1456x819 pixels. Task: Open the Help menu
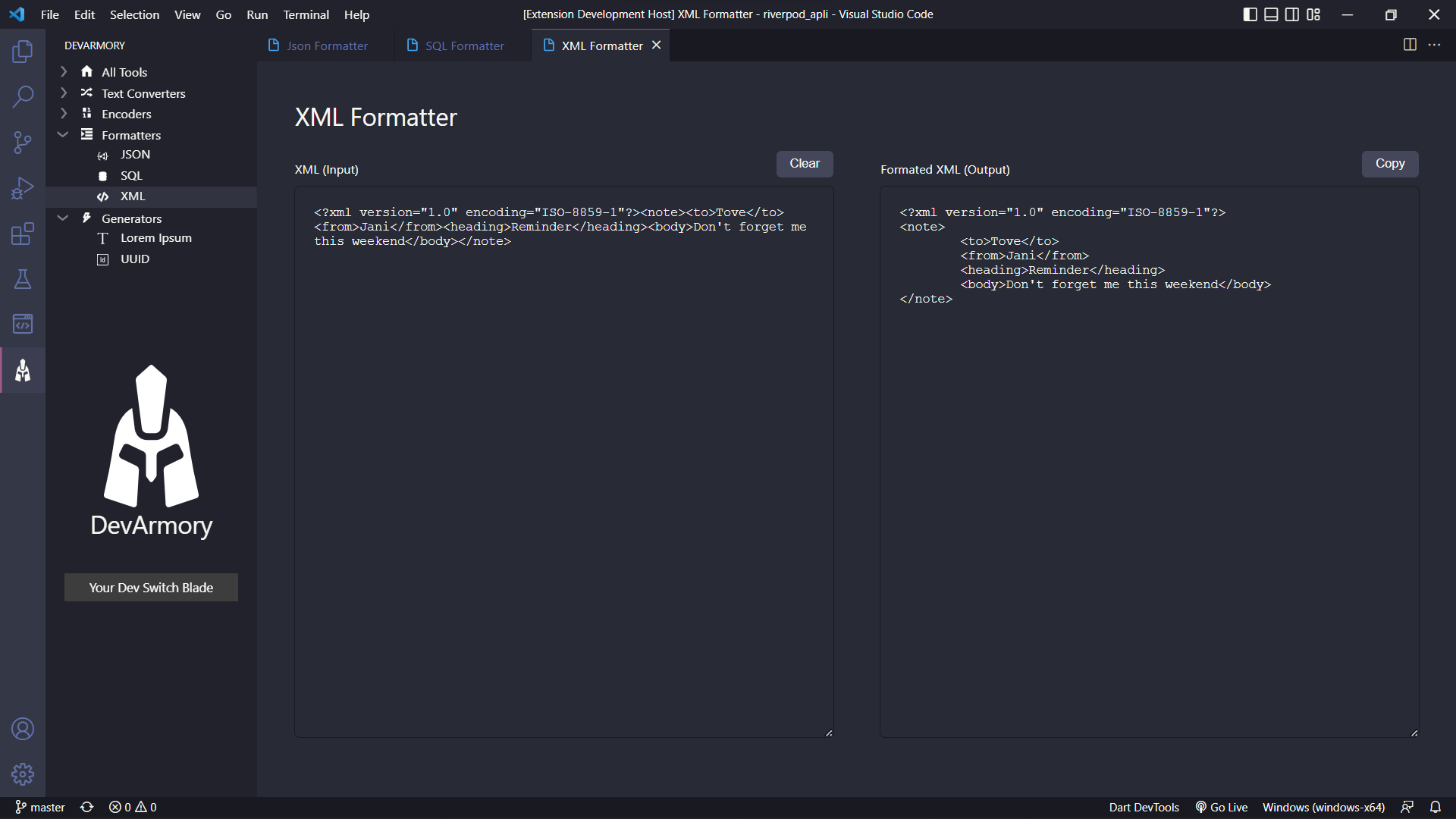pyautogui.click(x=356, y=14)
